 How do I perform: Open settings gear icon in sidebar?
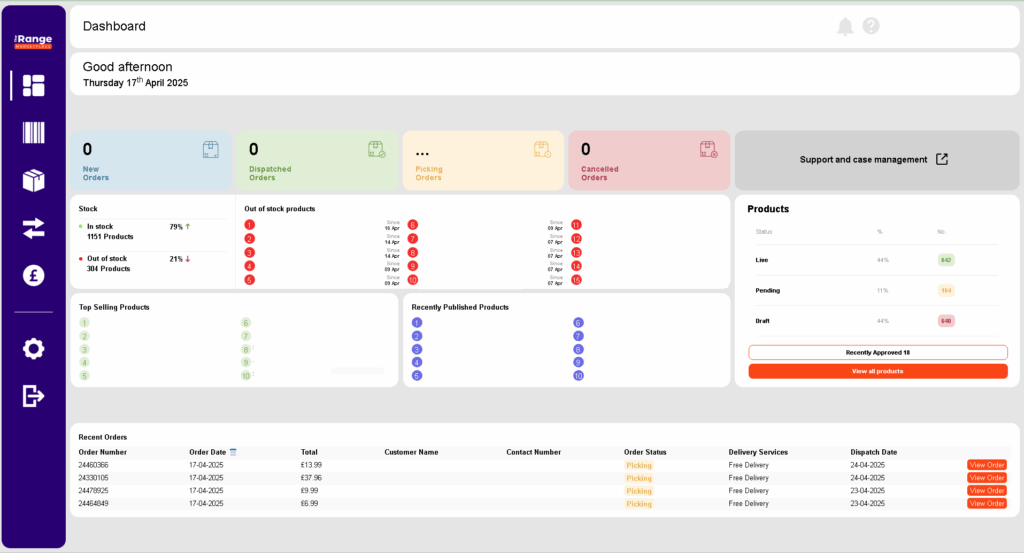(33, 348)
